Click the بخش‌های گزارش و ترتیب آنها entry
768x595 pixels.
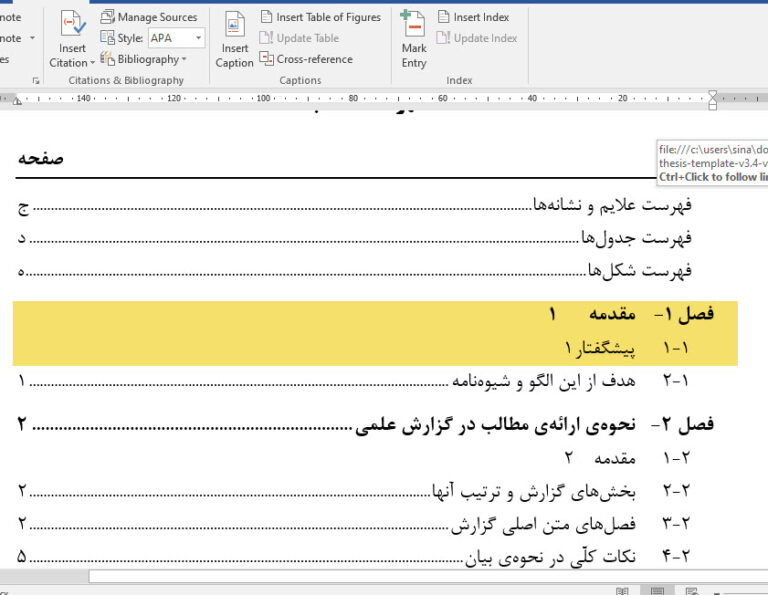coord(354,491)
